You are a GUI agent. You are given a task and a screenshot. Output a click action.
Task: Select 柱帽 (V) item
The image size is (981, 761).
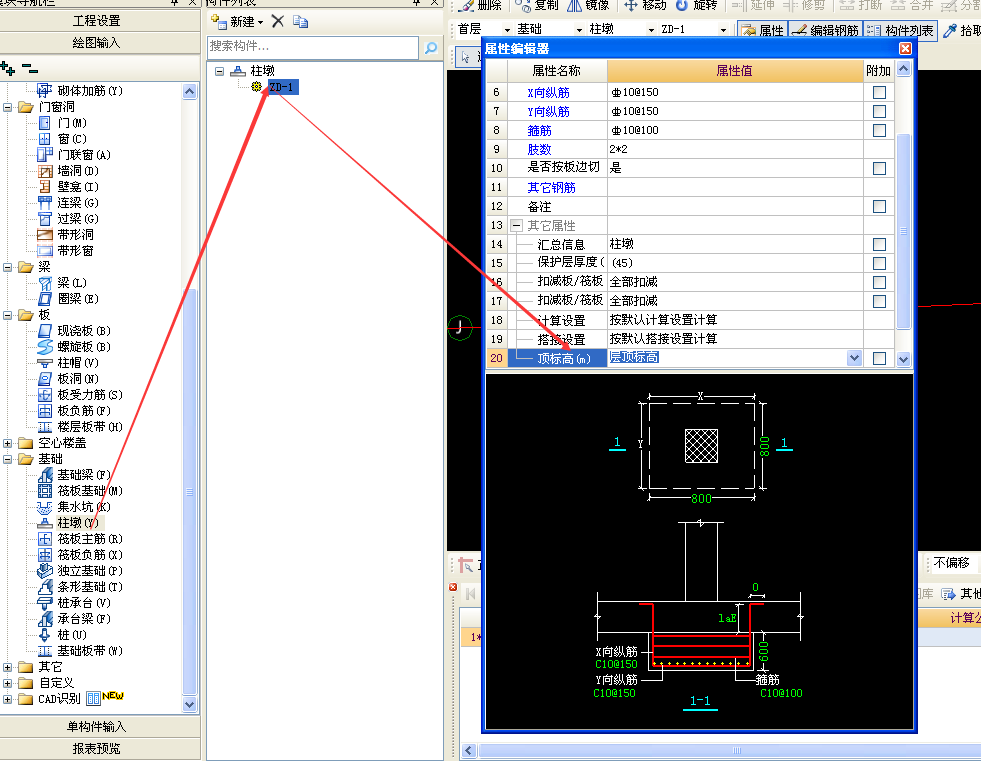[68, 362]
